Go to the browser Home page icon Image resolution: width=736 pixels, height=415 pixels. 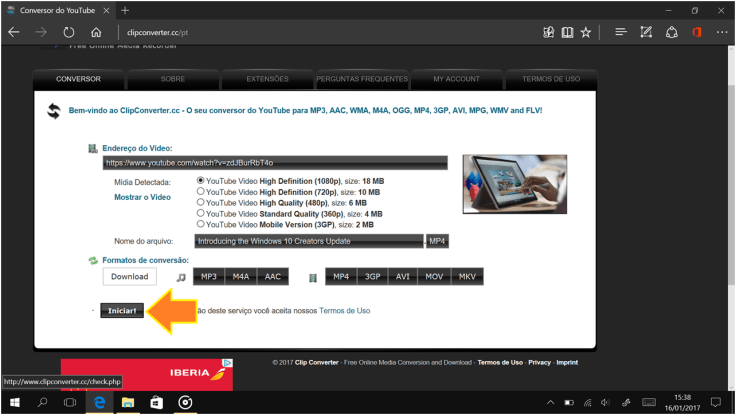click(x=96, y=32)
